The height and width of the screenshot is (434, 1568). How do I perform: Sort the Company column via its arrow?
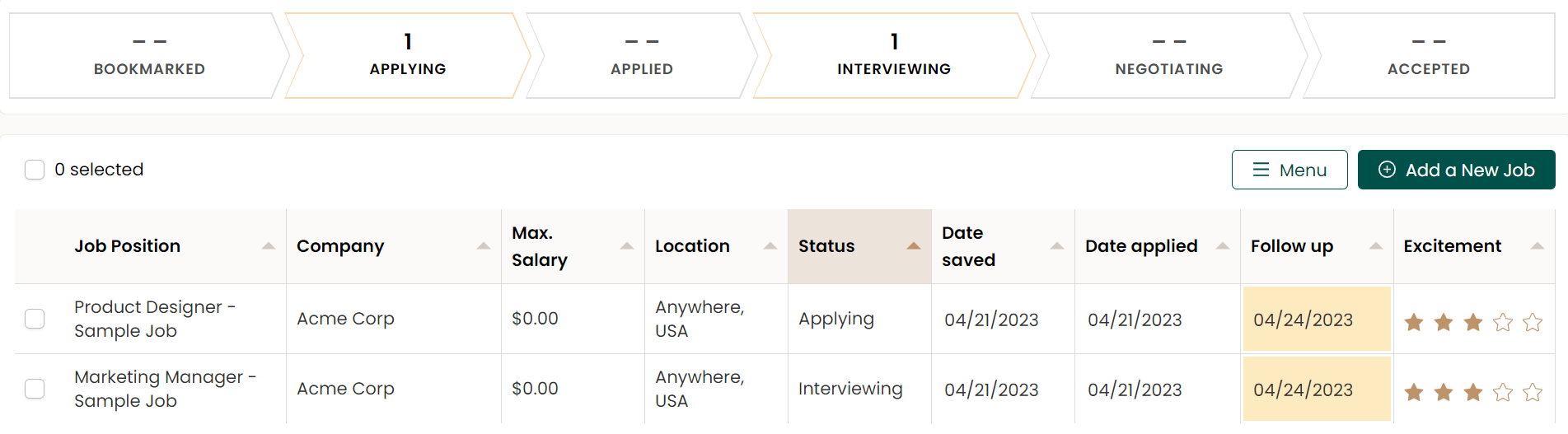(x=483, y=246)
